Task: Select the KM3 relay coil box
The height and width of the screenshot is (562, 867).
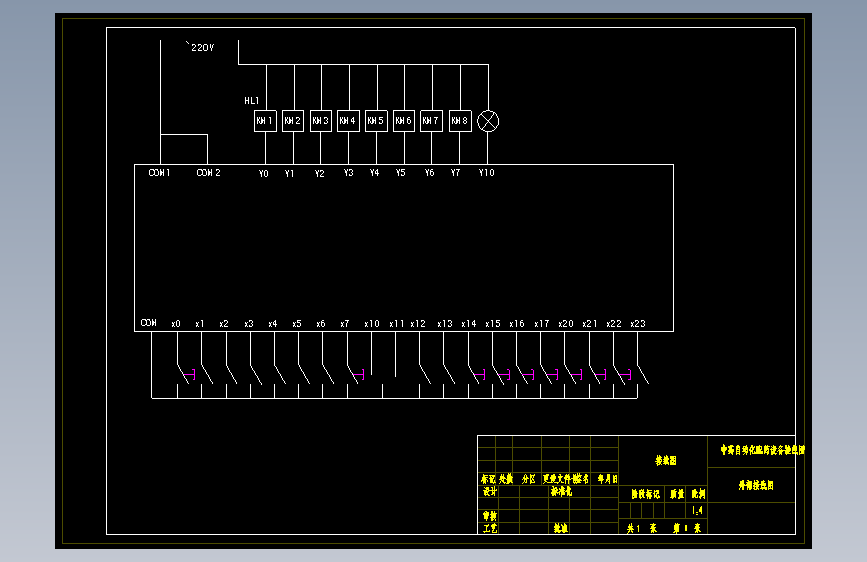Action: [321, 121]
